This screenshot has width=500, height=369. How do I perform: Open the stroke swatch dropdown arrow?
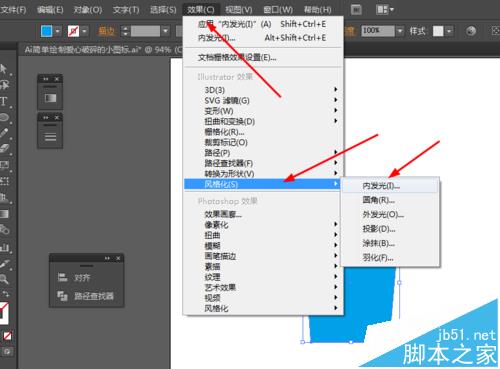pyautogui.click(x=84, y=31)
